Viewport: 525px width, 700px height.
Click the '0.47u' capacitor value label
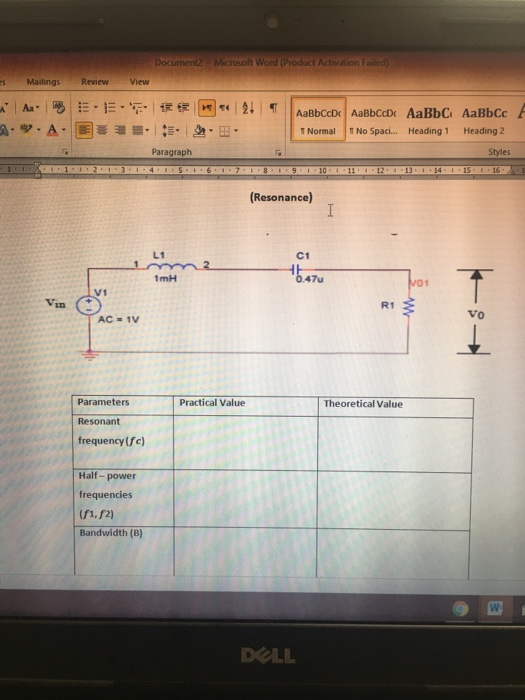(309, 279)
